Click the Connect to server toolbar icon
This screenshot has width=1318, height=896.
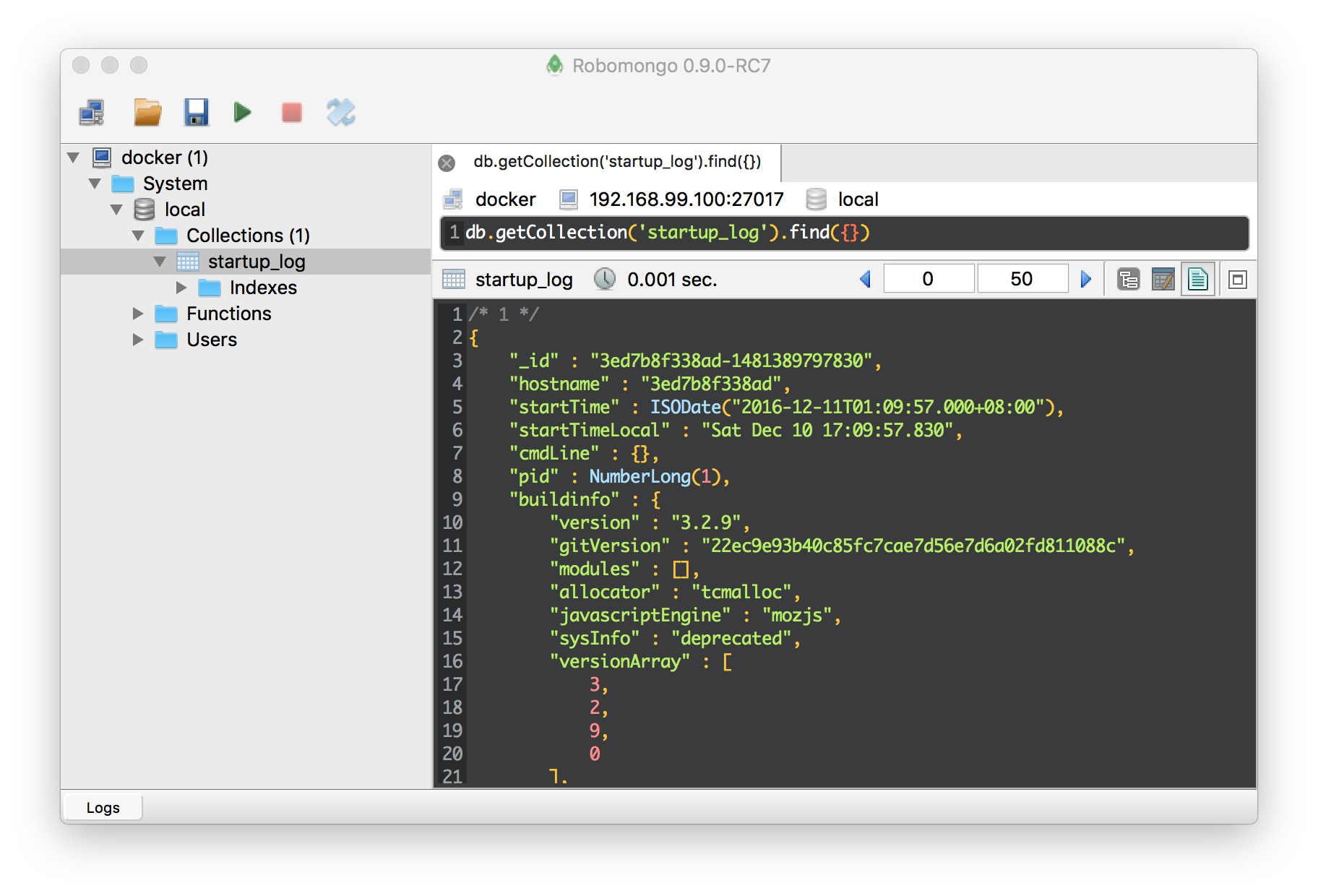point(92,112)
